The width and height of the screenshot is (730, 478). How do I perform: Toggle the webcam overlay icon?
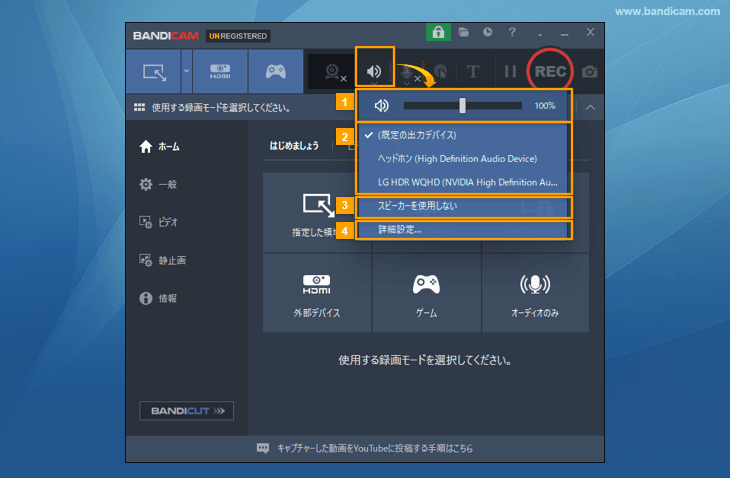pos(333,72)
